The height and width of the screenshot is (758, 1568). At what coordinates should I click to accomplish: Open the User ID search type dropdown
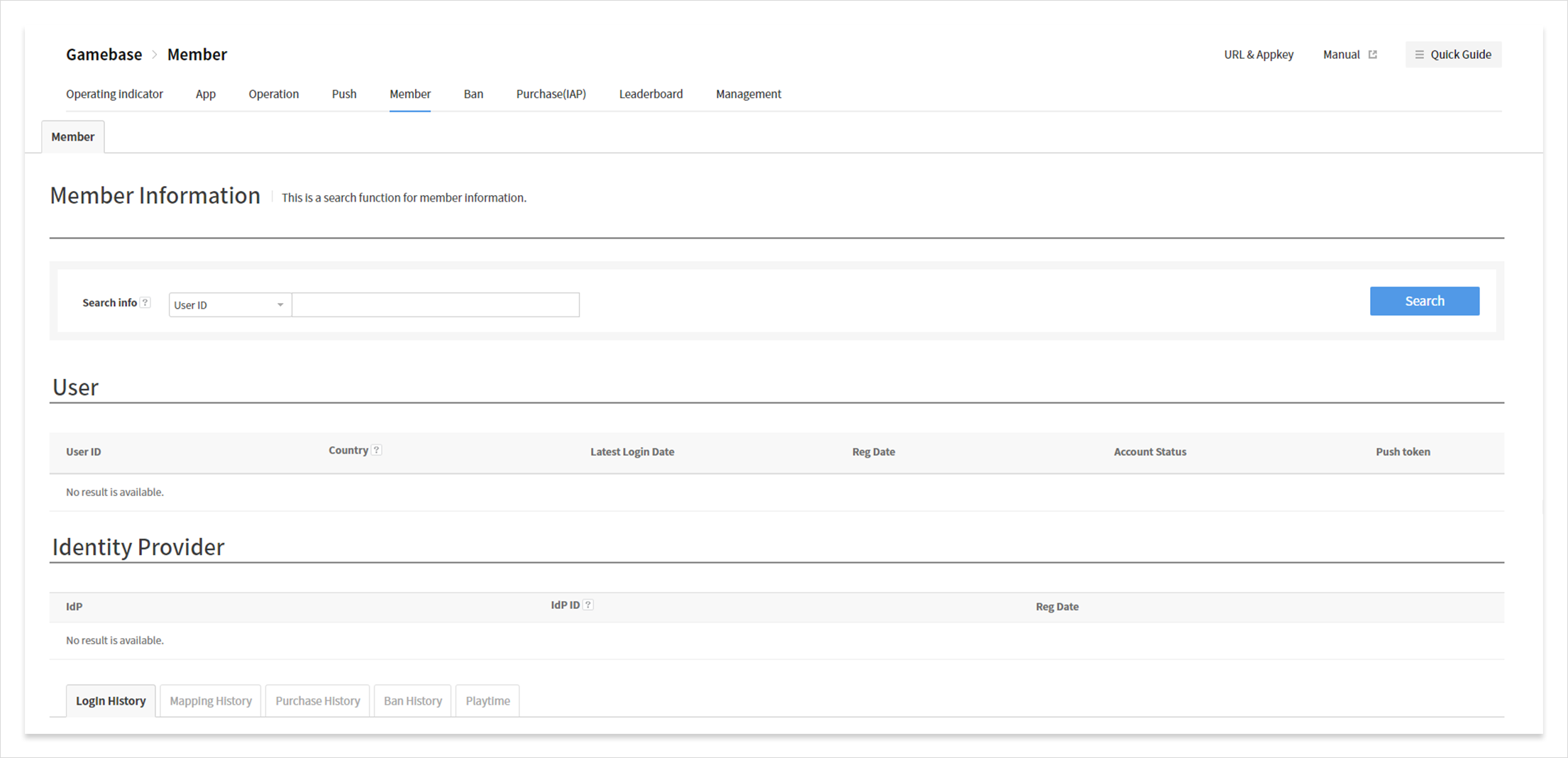click(230, 304)
